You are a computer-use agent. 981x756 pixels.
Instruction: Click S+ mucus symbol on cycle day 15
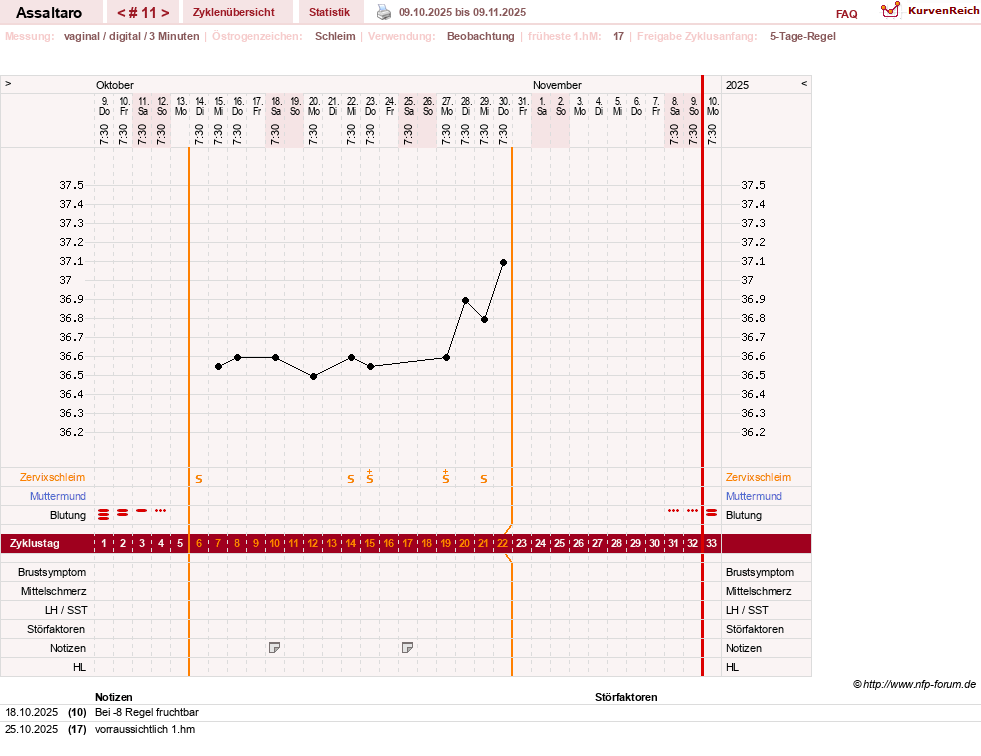pyautogui.click(x=370, y=476)
